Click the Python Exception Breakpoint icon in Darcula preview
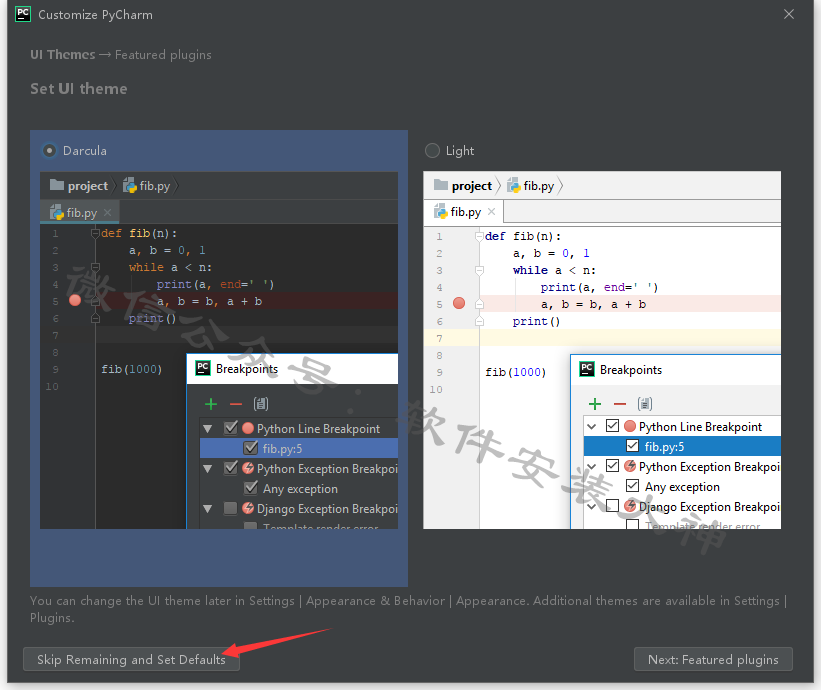This screenshot has height=690, width=821. [x=248, y=468]
